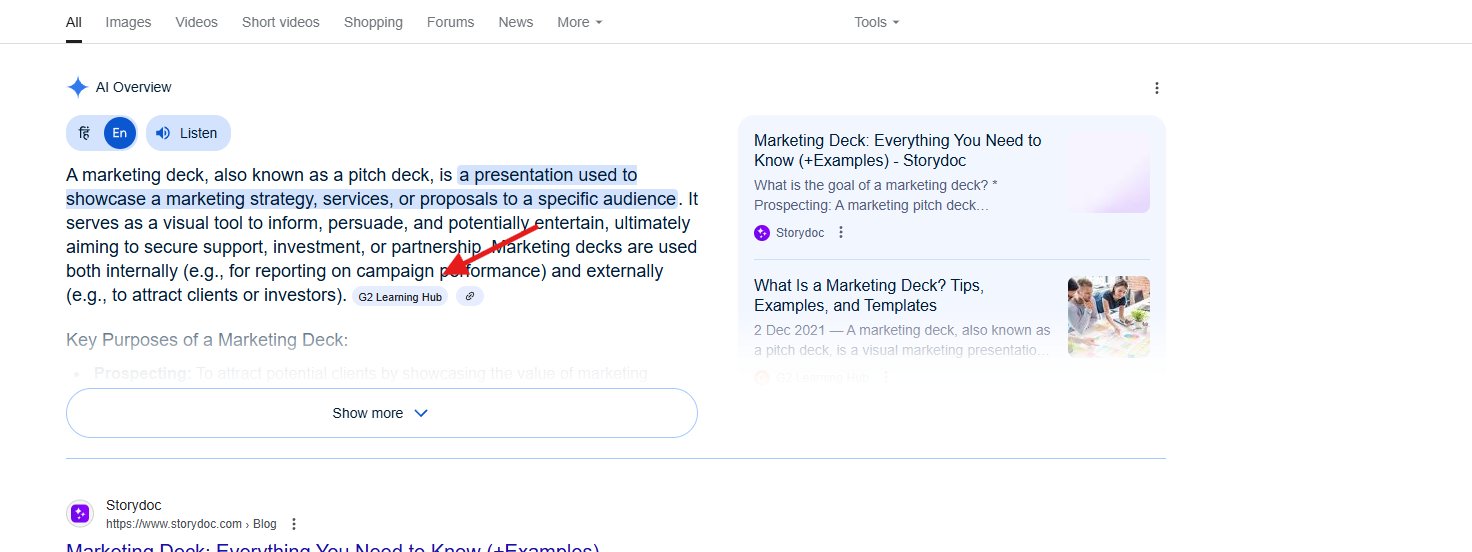1472x552 pixels.
Task: Open three-dot menu beside storydoc.com URL
Action: 294,524
